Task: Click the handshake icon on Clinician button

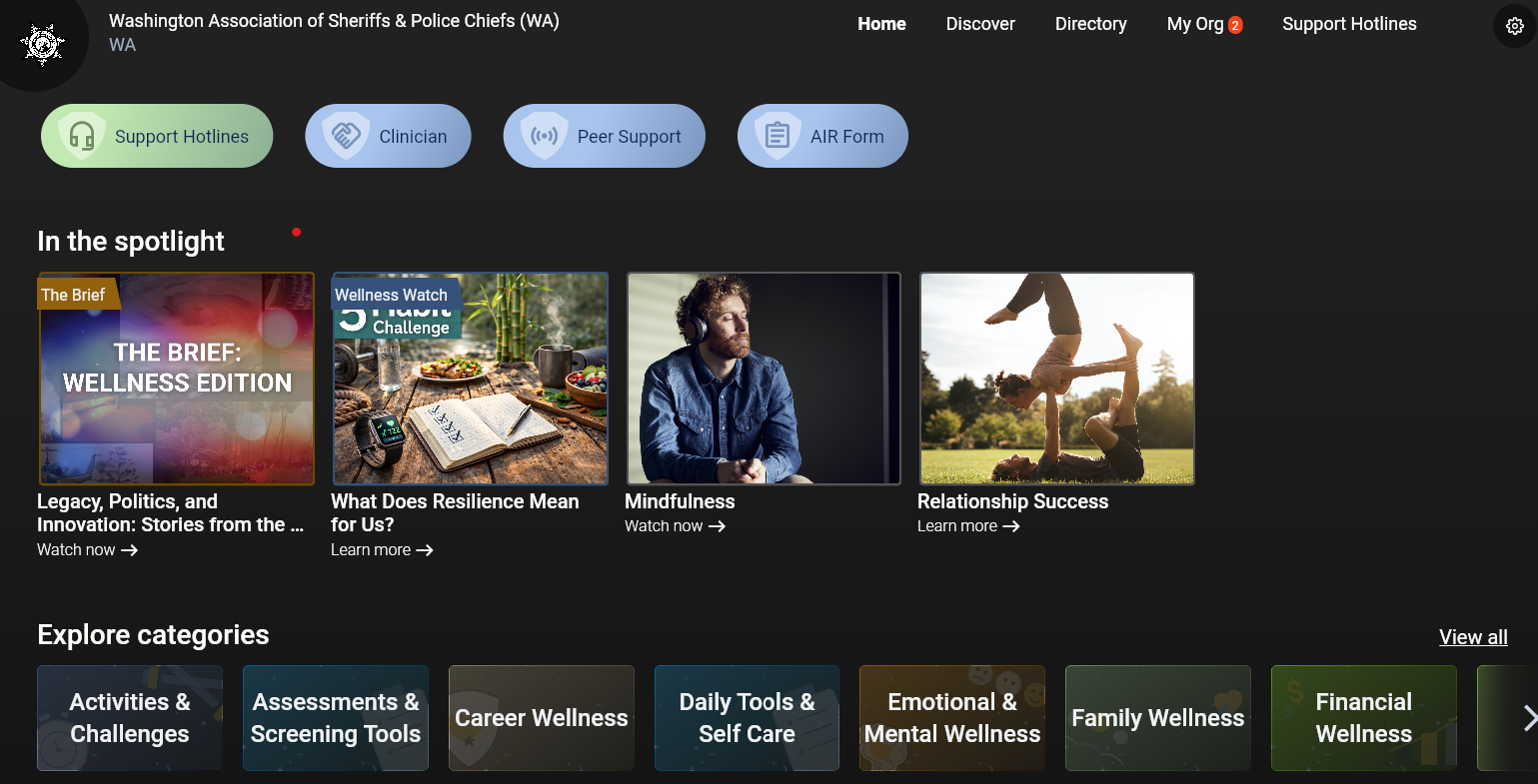Action: pos(346,136)
